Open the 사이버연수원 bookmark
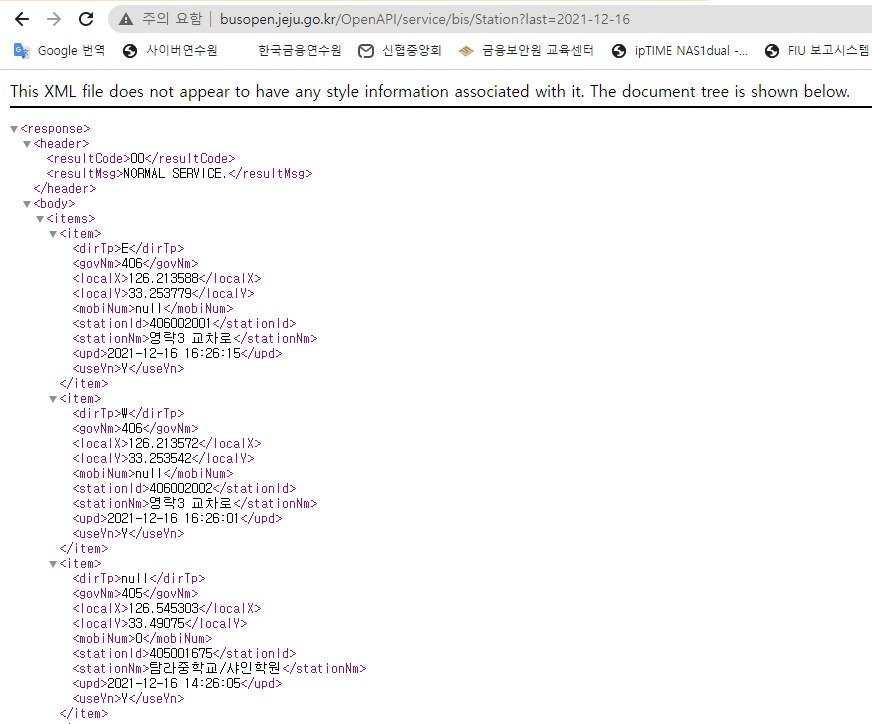 170,51
